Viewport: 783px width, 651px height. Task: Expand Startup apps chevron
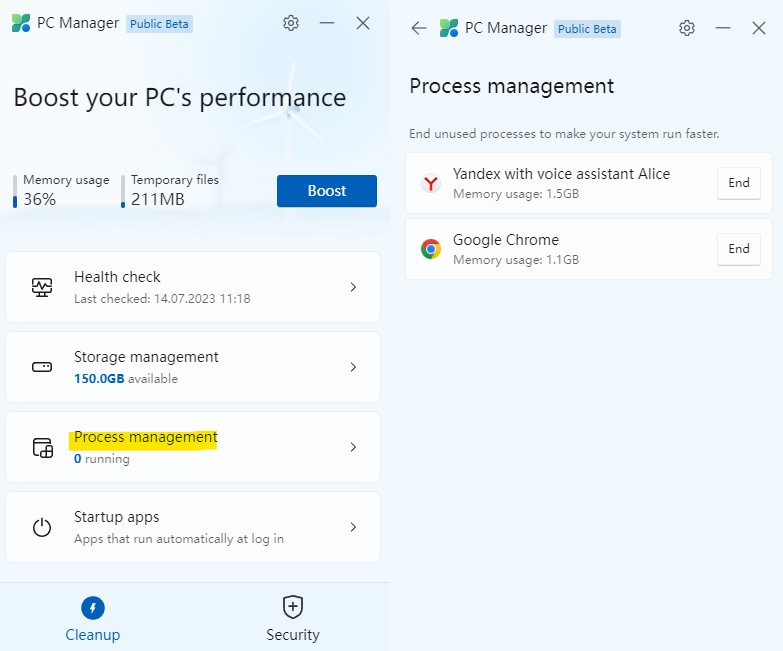point(353,527)
